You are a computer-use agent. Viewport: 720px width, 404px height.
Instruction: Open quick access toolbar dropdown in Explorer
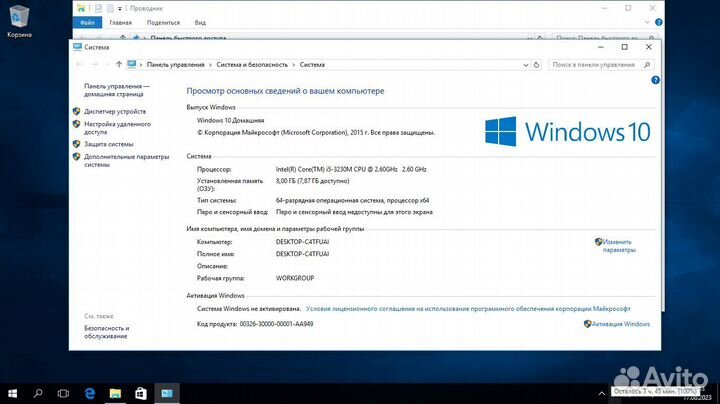coord(119,9)
